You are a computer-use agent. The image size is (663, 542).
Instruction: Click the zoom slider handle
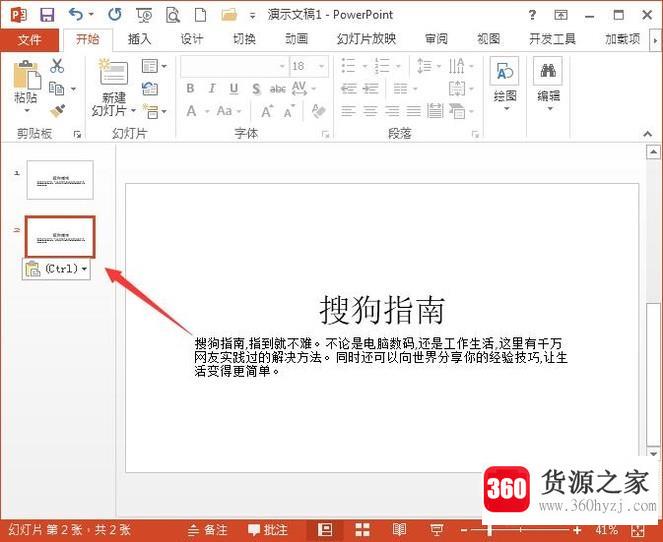[x=489, y=530]
